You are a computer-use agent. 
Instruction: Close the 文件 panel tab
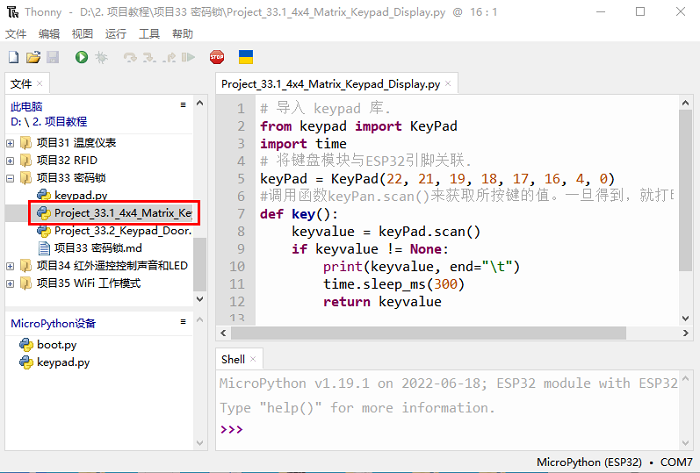pos(42,84)
